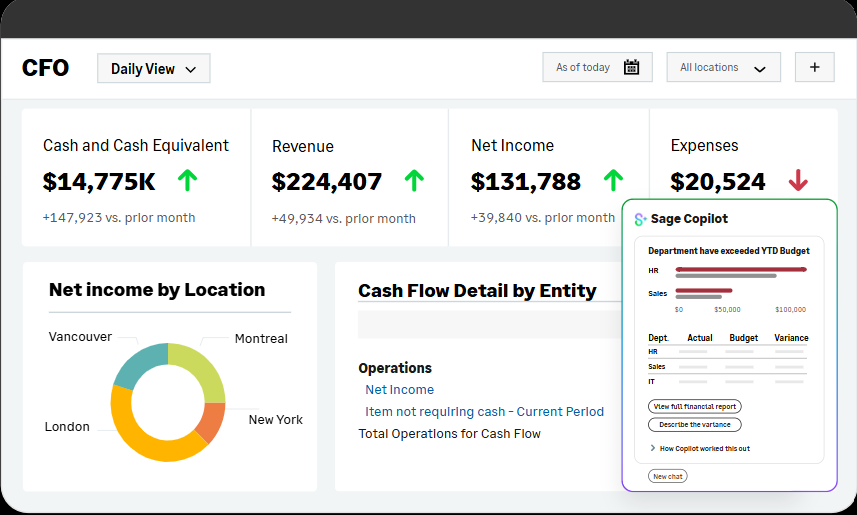Click the green up arrow next to Revenue
This screenshot has height=515, width=857.
pos(414,181)
